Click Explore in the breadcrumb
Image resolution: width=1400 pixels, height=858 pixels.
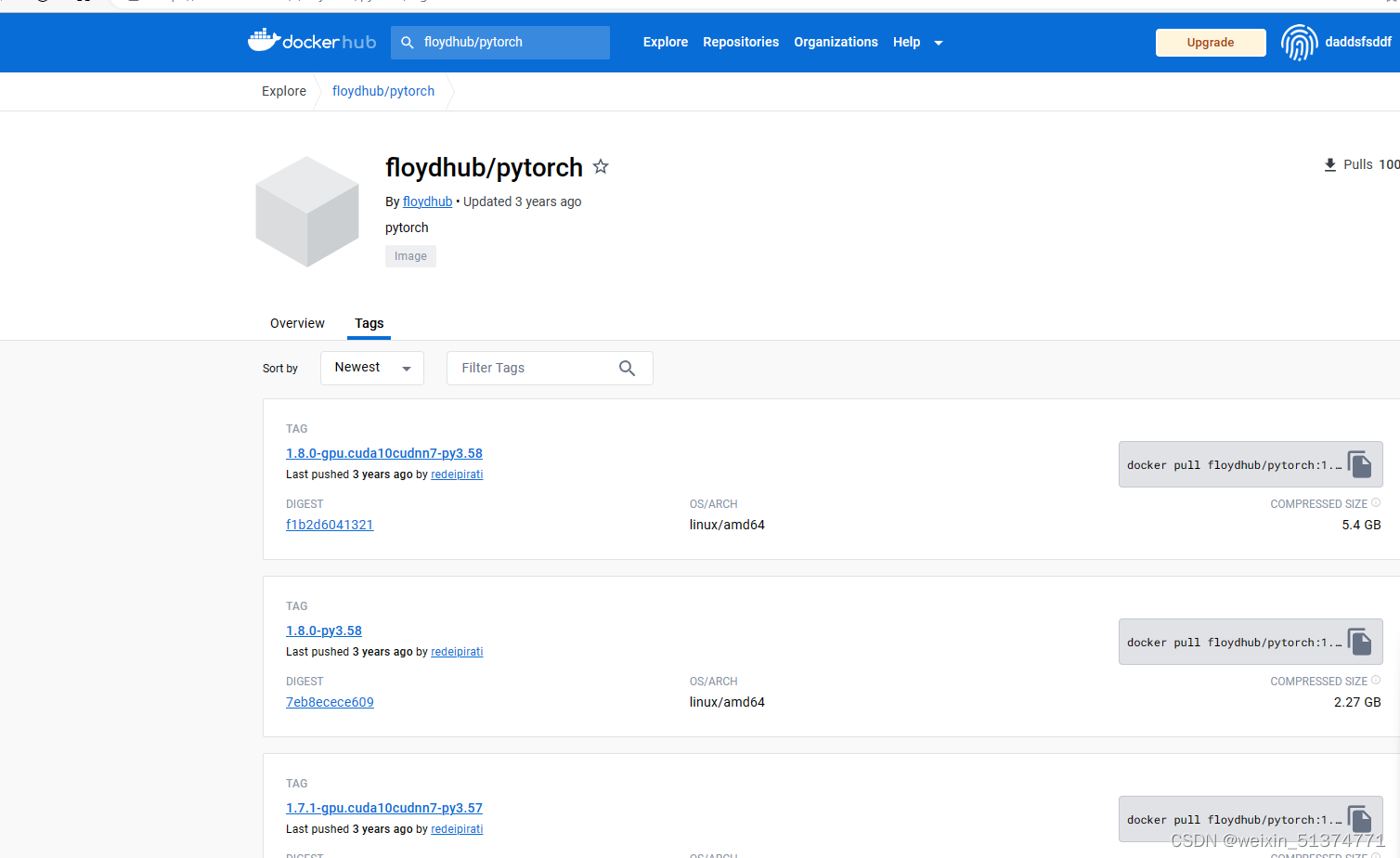click(x=284, y=91)
